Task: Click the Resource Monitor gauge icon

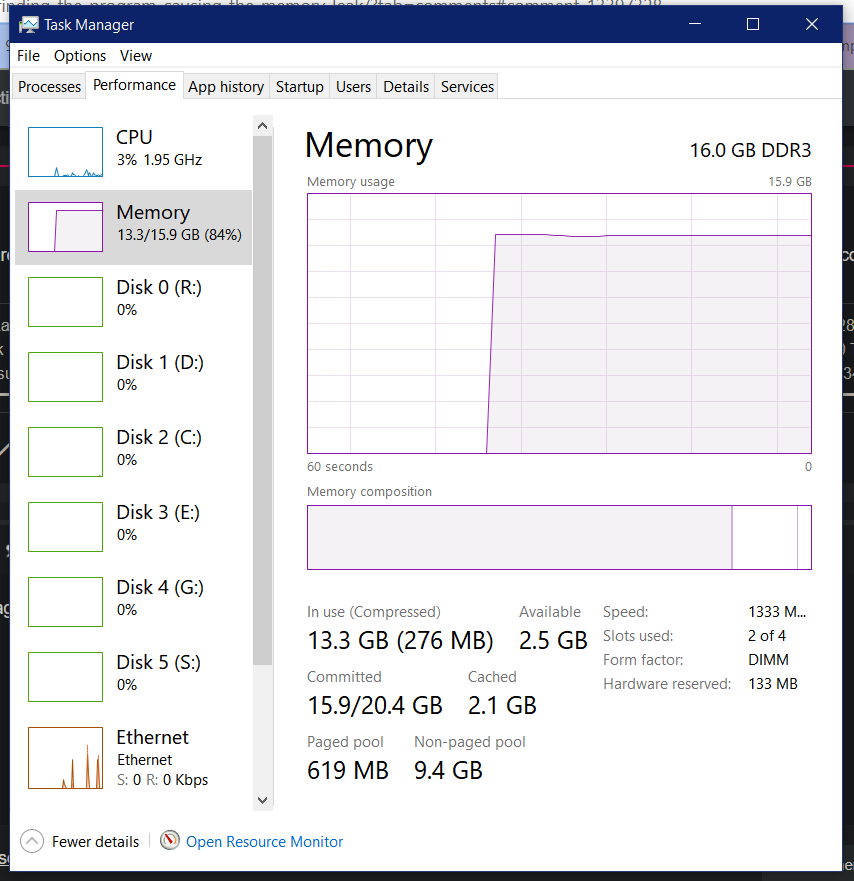Action: 170,841
